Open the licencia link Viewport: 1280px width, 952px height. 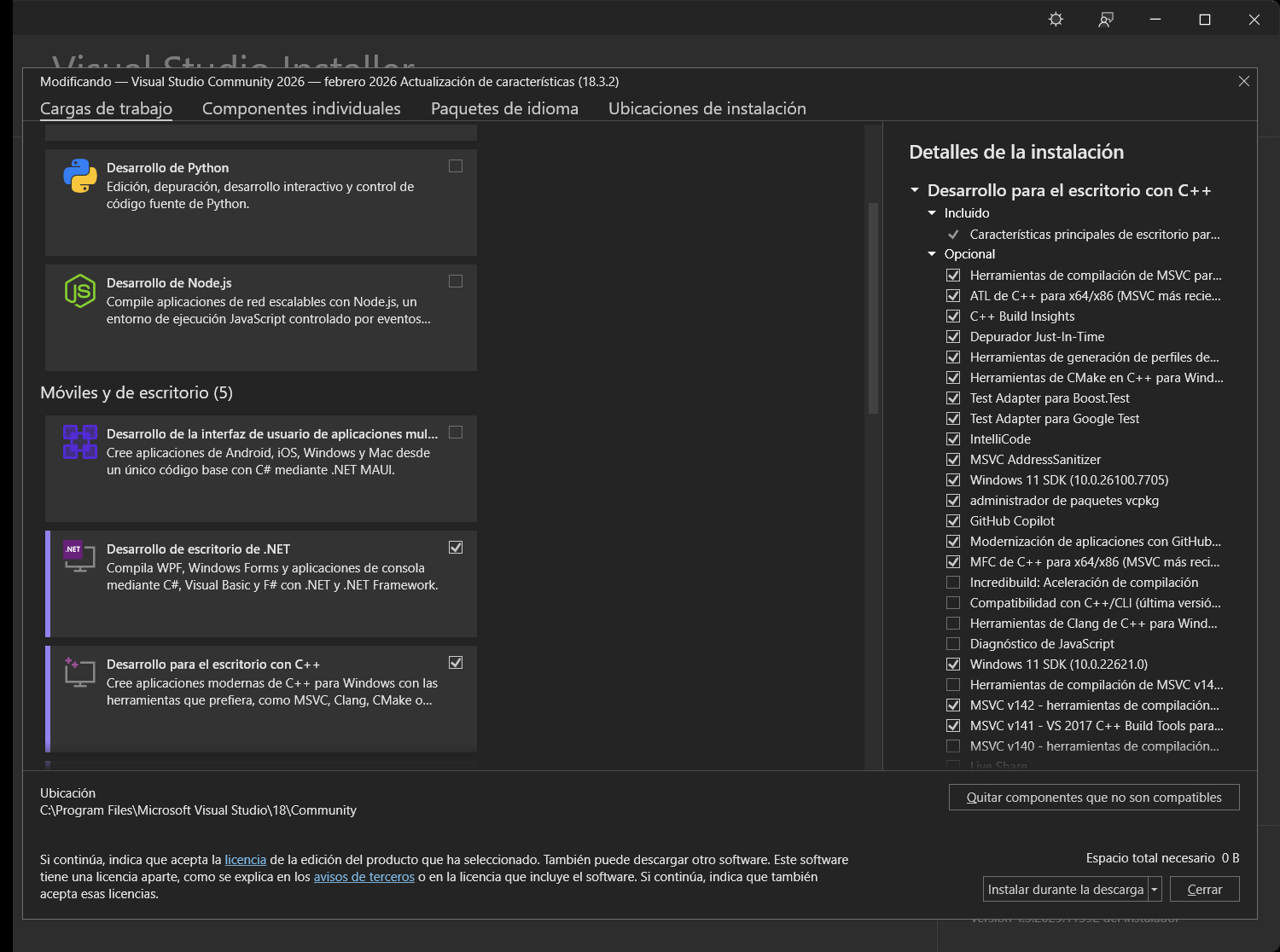(245, 860)
